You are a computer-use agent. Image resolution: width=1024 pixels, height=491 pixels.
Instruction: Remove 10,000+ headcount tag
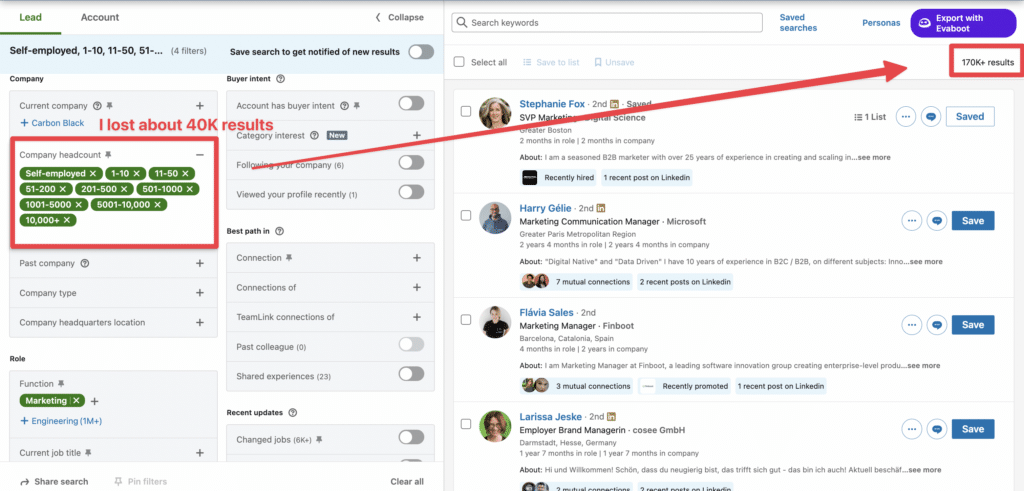click(x=67, y=220)
